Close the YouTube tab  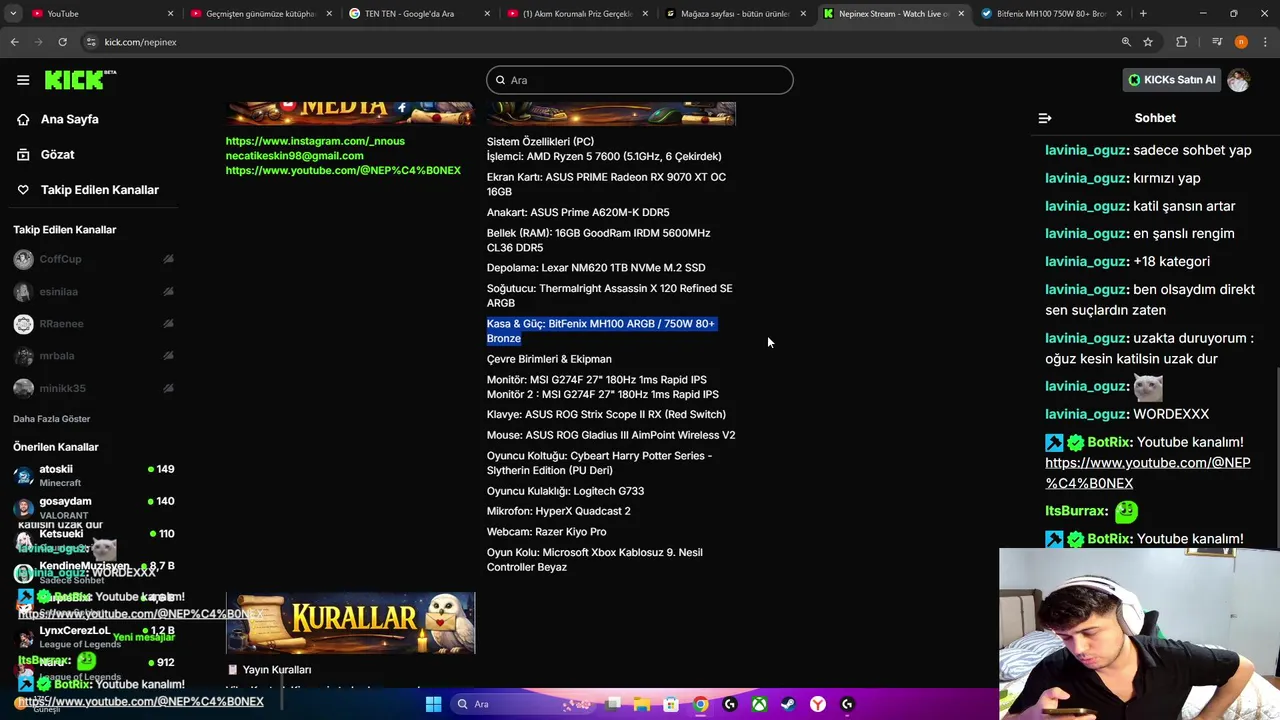170,13
